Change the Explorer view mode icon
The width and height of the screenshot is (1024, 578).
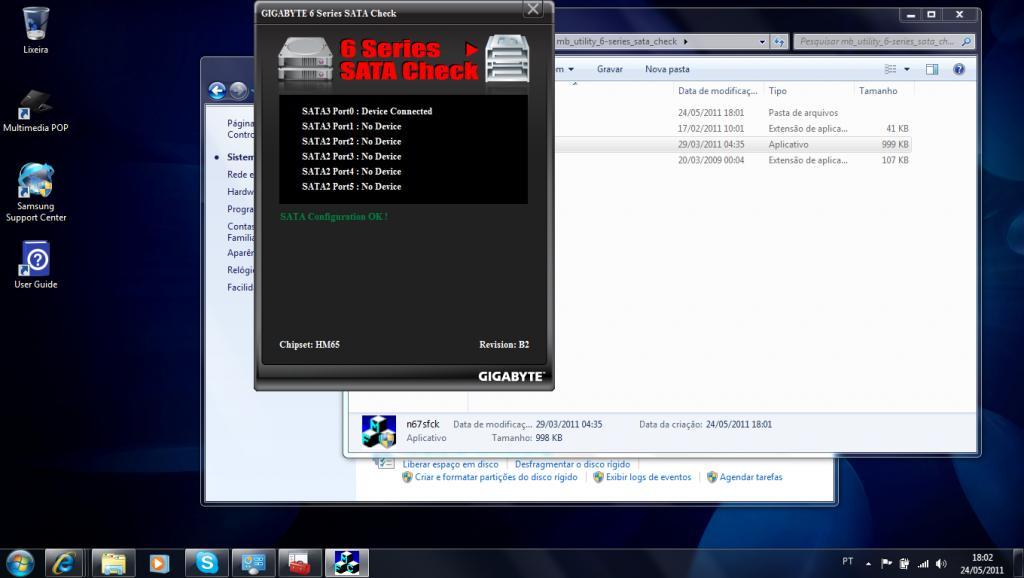tap(890, 69)
